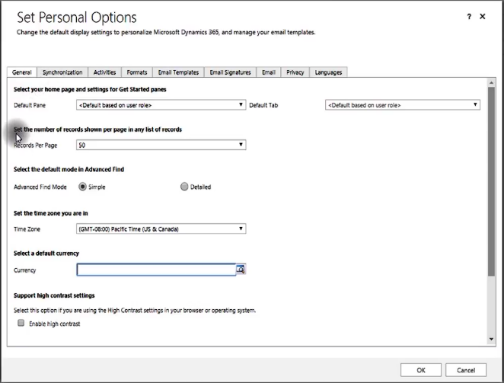Switch to Email Templates tab

pyautogui.click(x=178, y=72)
